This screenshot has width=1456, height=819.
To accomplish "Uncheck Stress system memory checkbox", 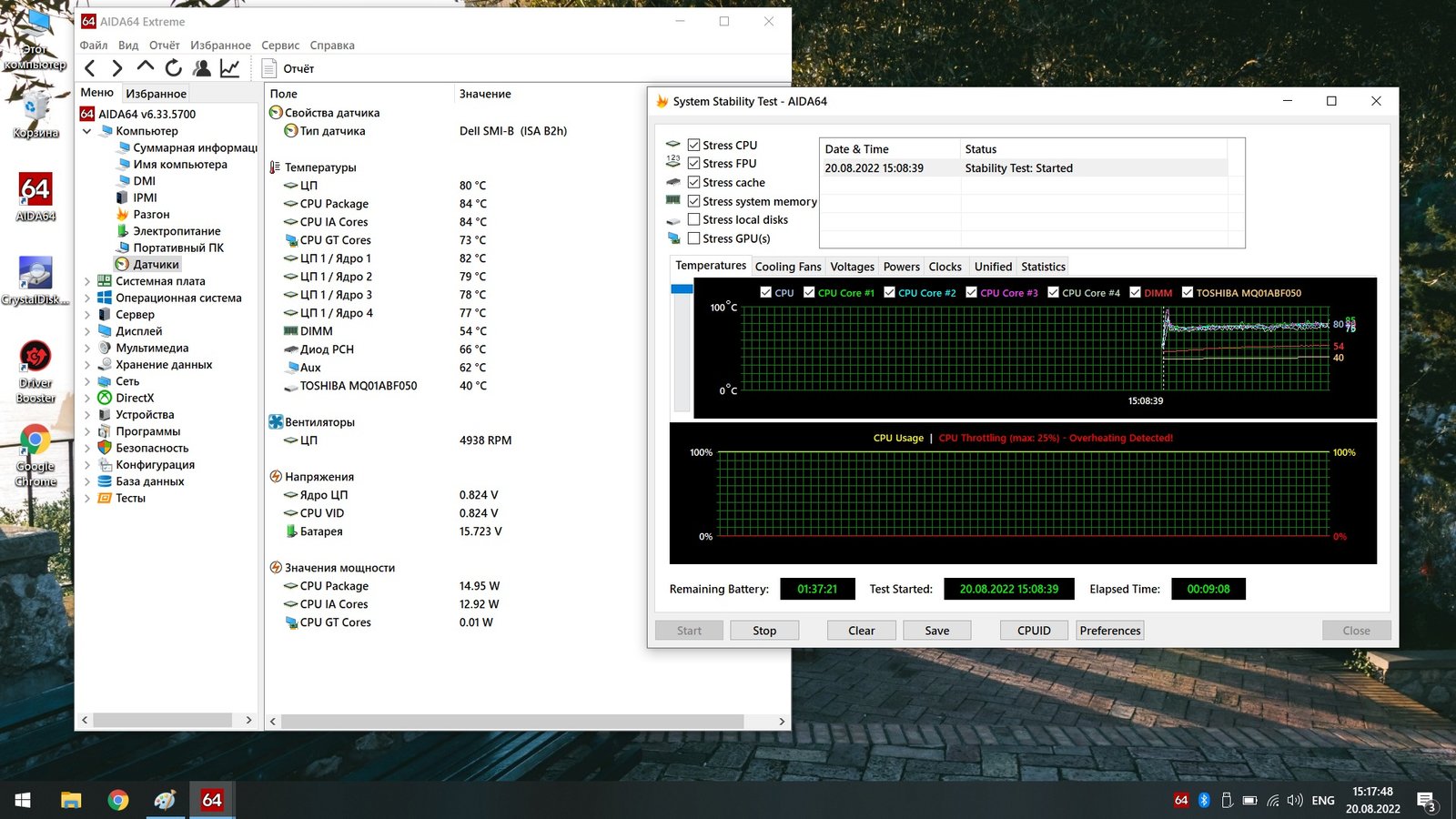I will (694, 201).
